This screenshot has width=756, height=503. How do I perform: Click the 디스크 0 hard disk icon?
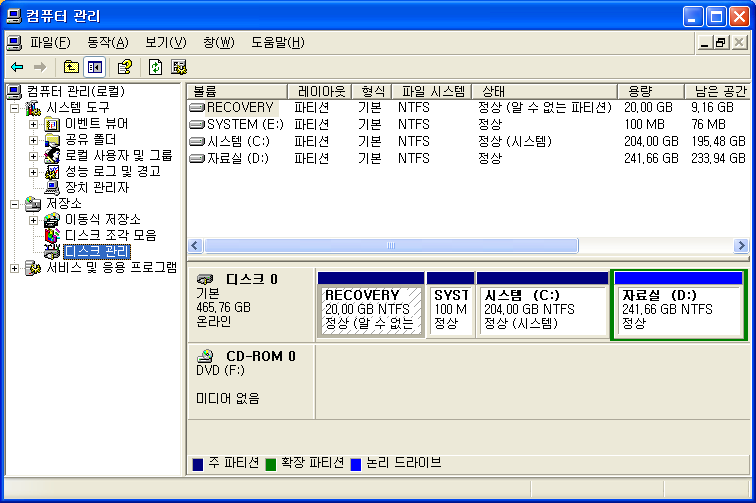tap(205, 279)
